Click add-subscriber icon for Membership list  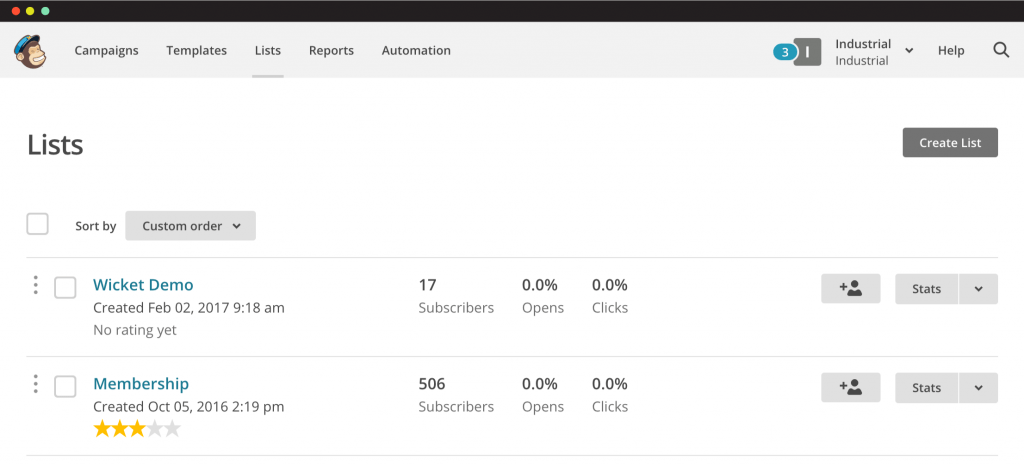point(850,387)
